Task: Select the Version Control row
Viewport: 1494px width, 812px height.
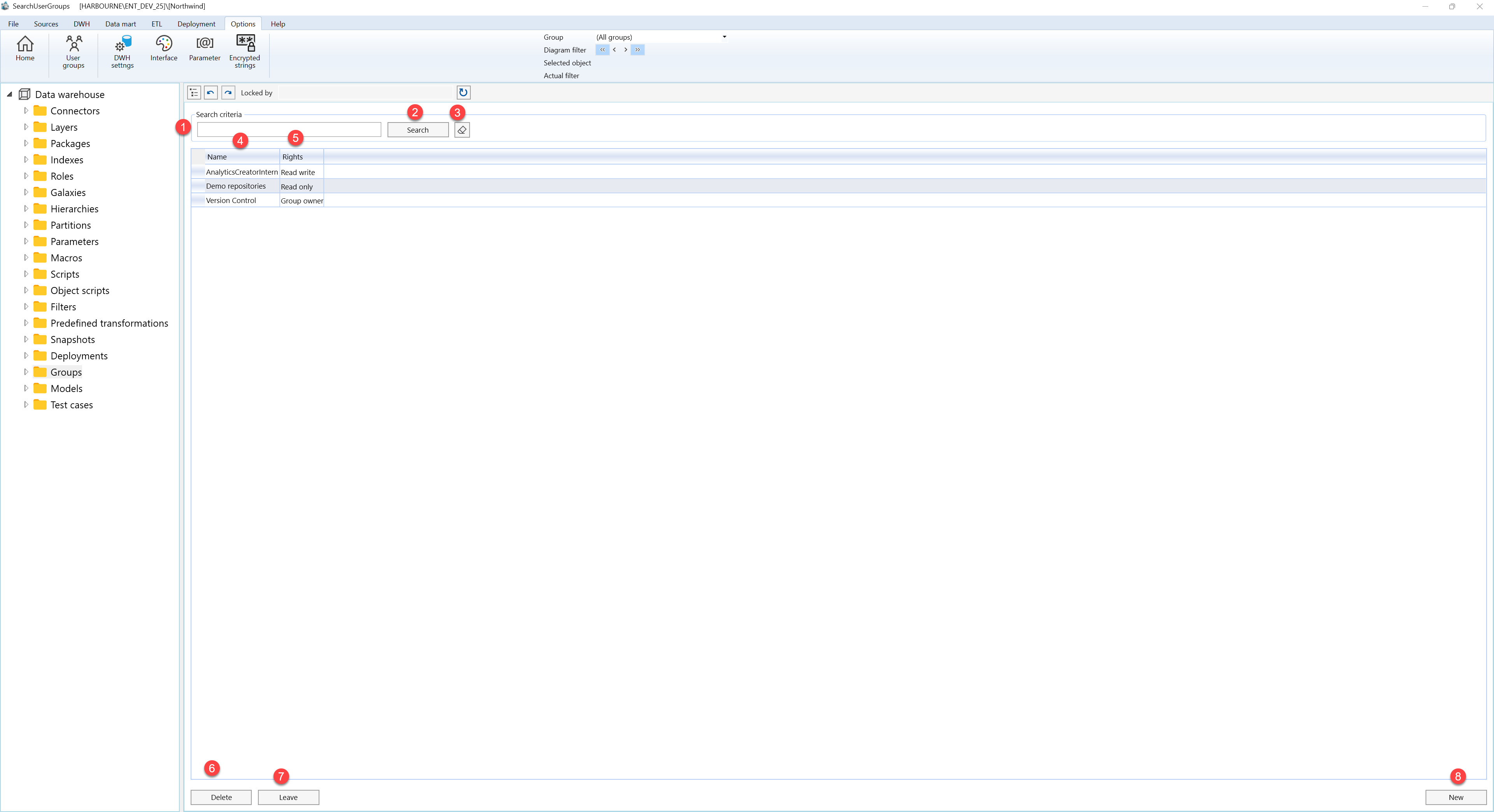Action: coord(838,200)
